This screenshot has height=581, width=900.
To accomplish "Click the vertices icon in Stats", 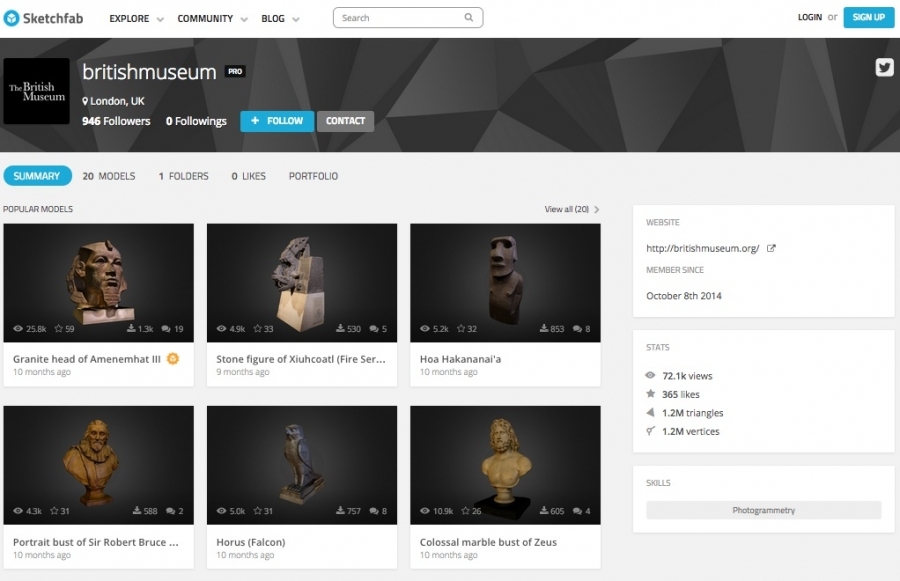I will pos(650,431).
